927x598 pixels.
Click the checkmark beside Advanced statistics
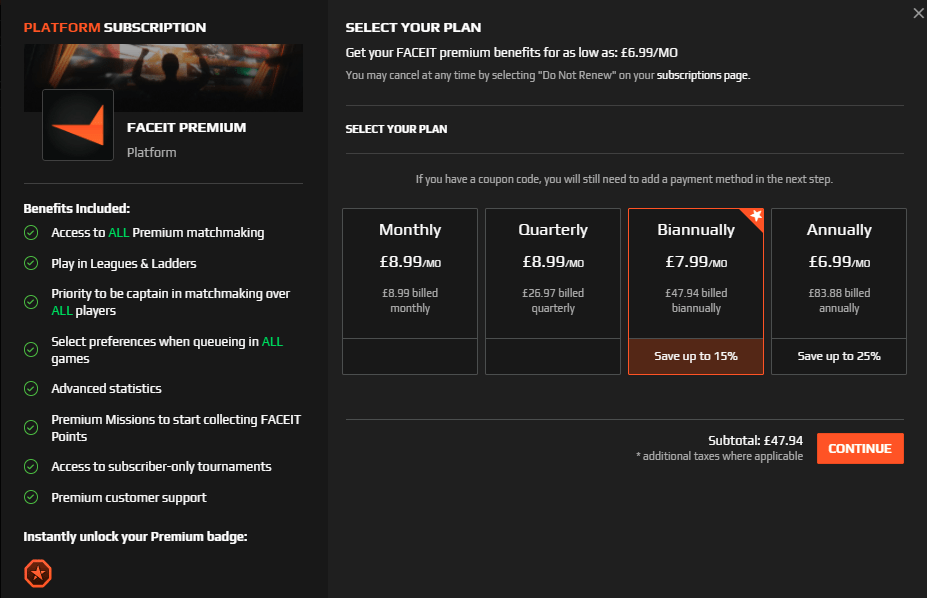(x=31, y=388)
